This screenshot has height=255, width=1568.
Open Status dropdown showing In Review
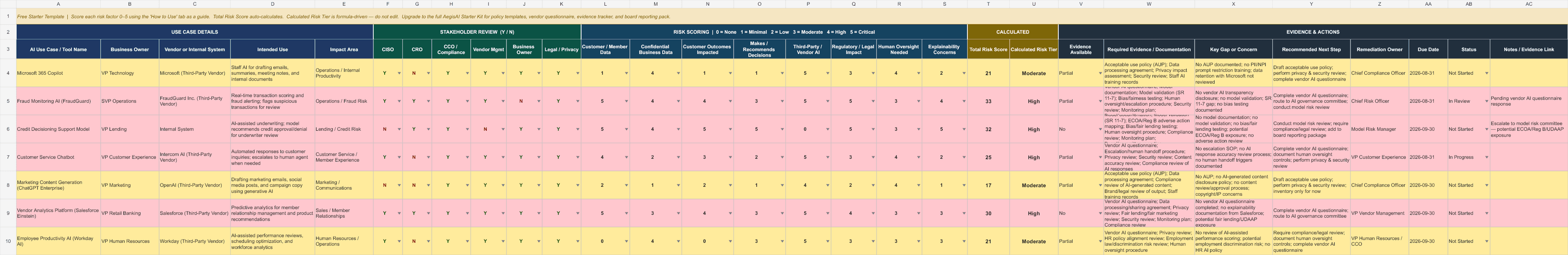pos(1486,101)
